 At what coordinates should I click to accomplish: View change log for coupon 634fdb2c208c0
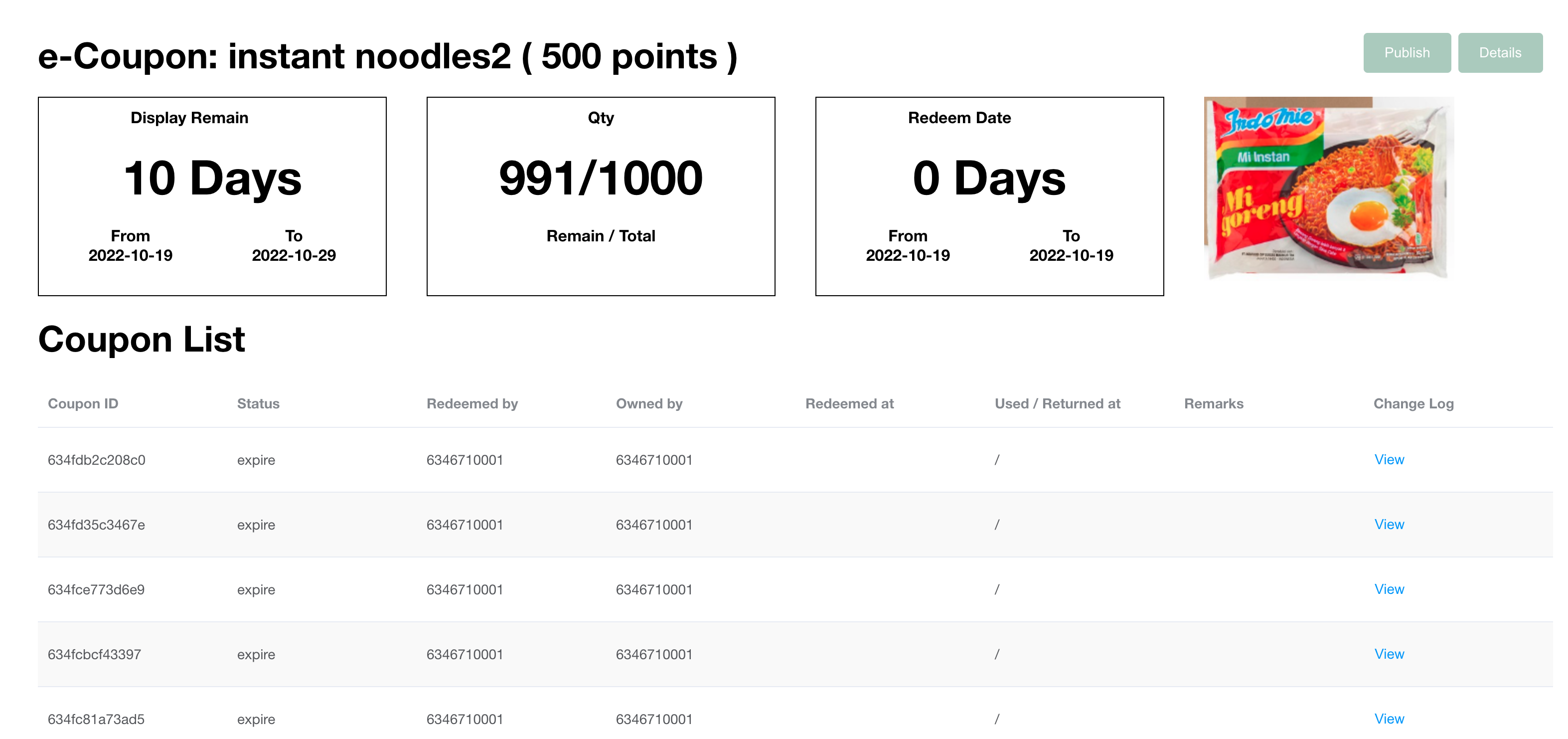point(1389,459)
